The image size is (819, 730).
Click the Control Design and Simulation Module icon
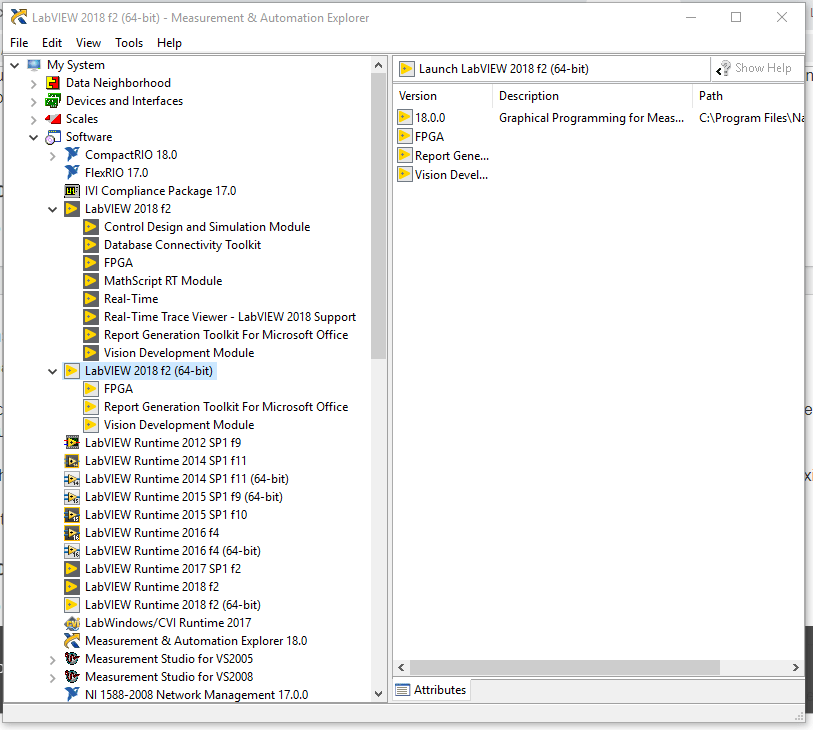click(x=91, y=227)
